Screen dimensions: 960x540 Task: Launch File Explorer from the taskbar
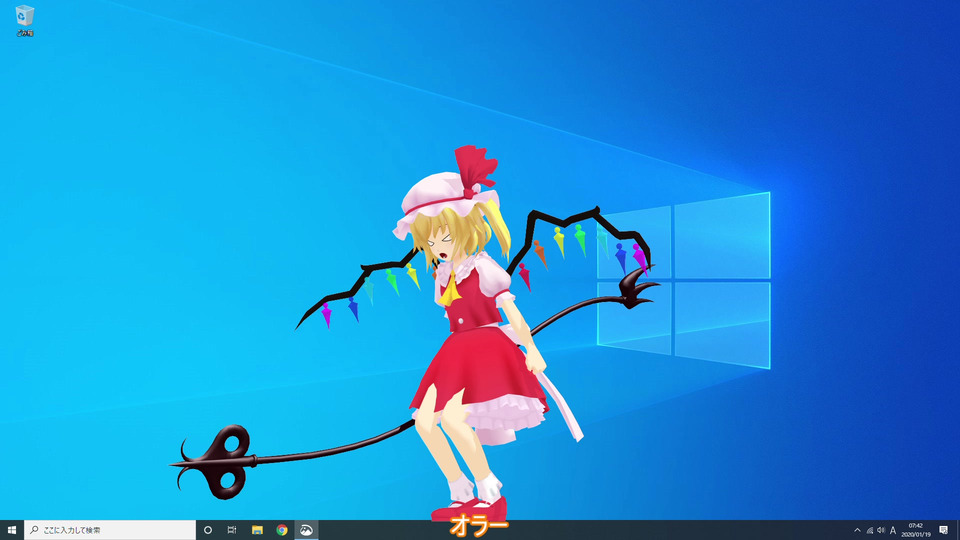coord(257,530)
